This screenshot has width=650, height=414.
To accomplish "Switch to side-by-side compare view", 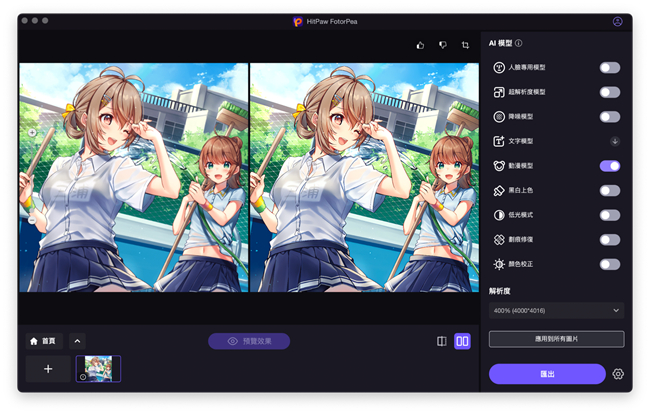I will point(462,341).
